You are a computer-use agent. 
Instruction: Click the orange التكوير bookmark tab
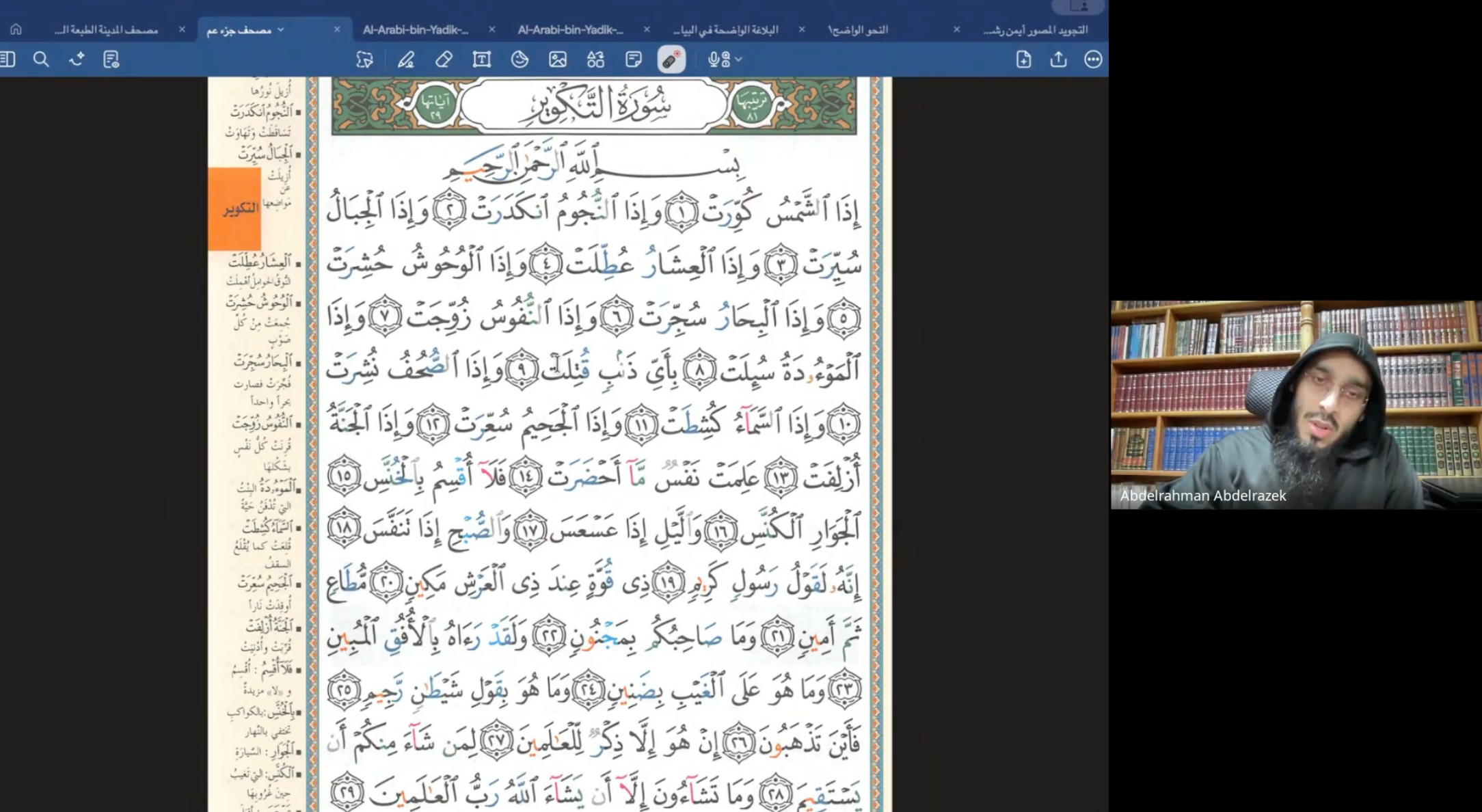(234, 208)
